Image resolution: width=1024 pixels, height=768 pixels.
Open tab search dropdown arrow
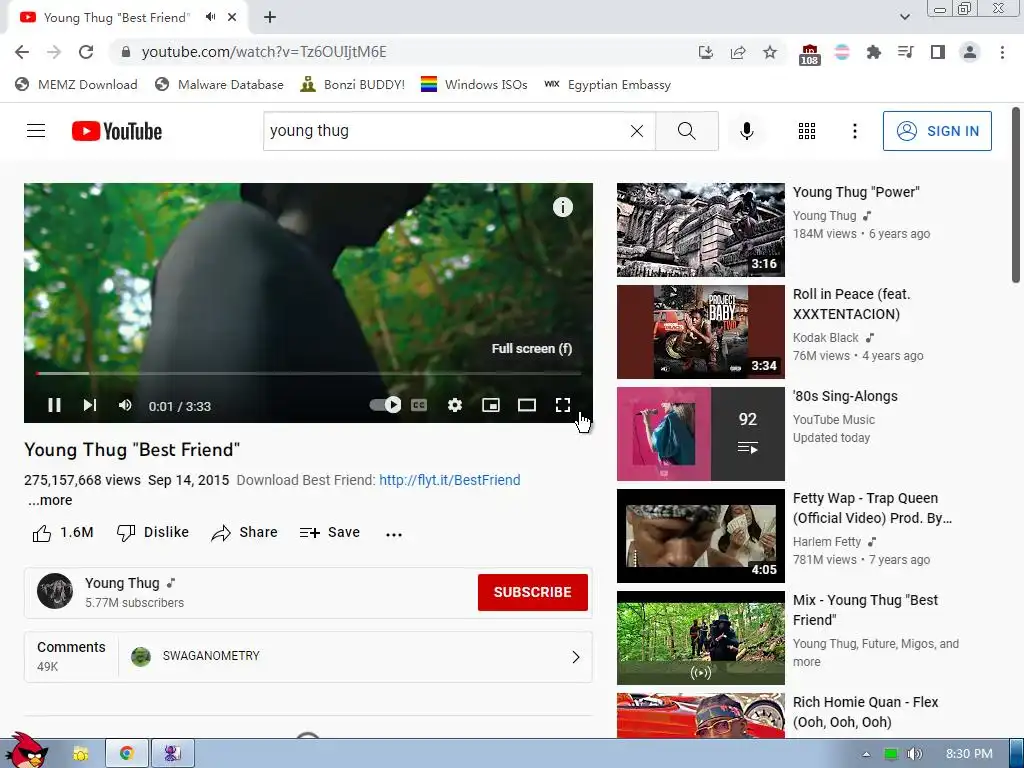[x=904, y=18]
